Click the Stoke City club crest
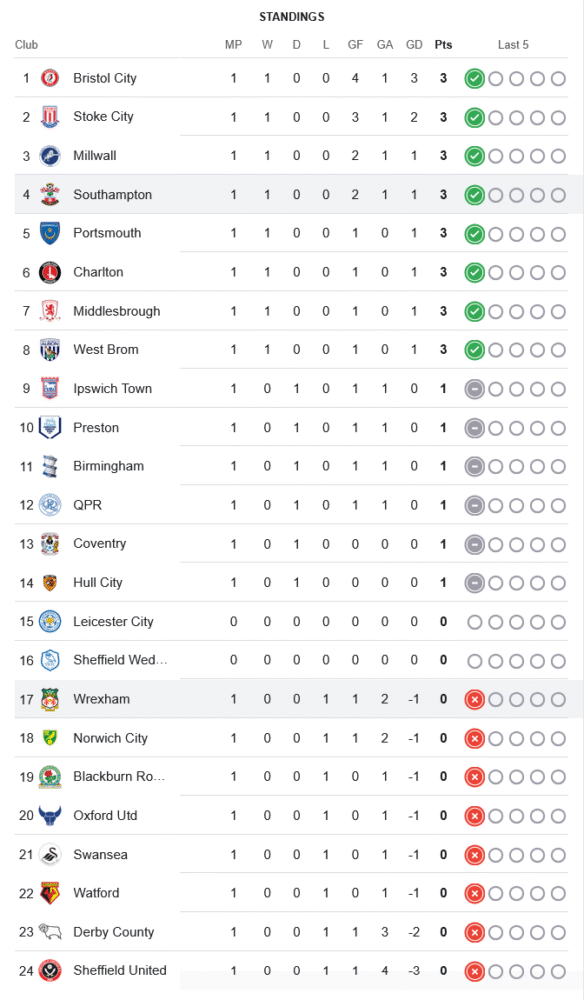The width and height of the screenshot is (584, 1000). tap(50, 117)
